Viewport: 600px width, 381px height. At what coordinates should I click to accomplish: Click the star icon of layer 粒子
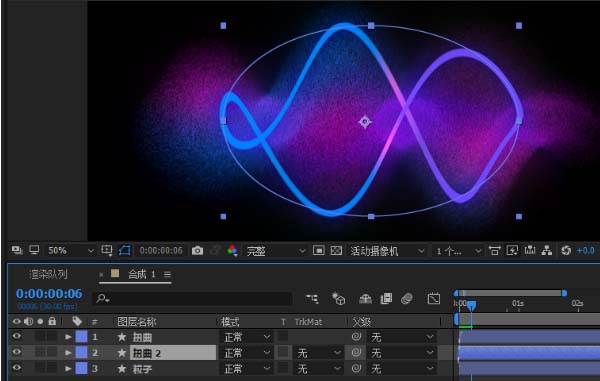pos(122,368)
